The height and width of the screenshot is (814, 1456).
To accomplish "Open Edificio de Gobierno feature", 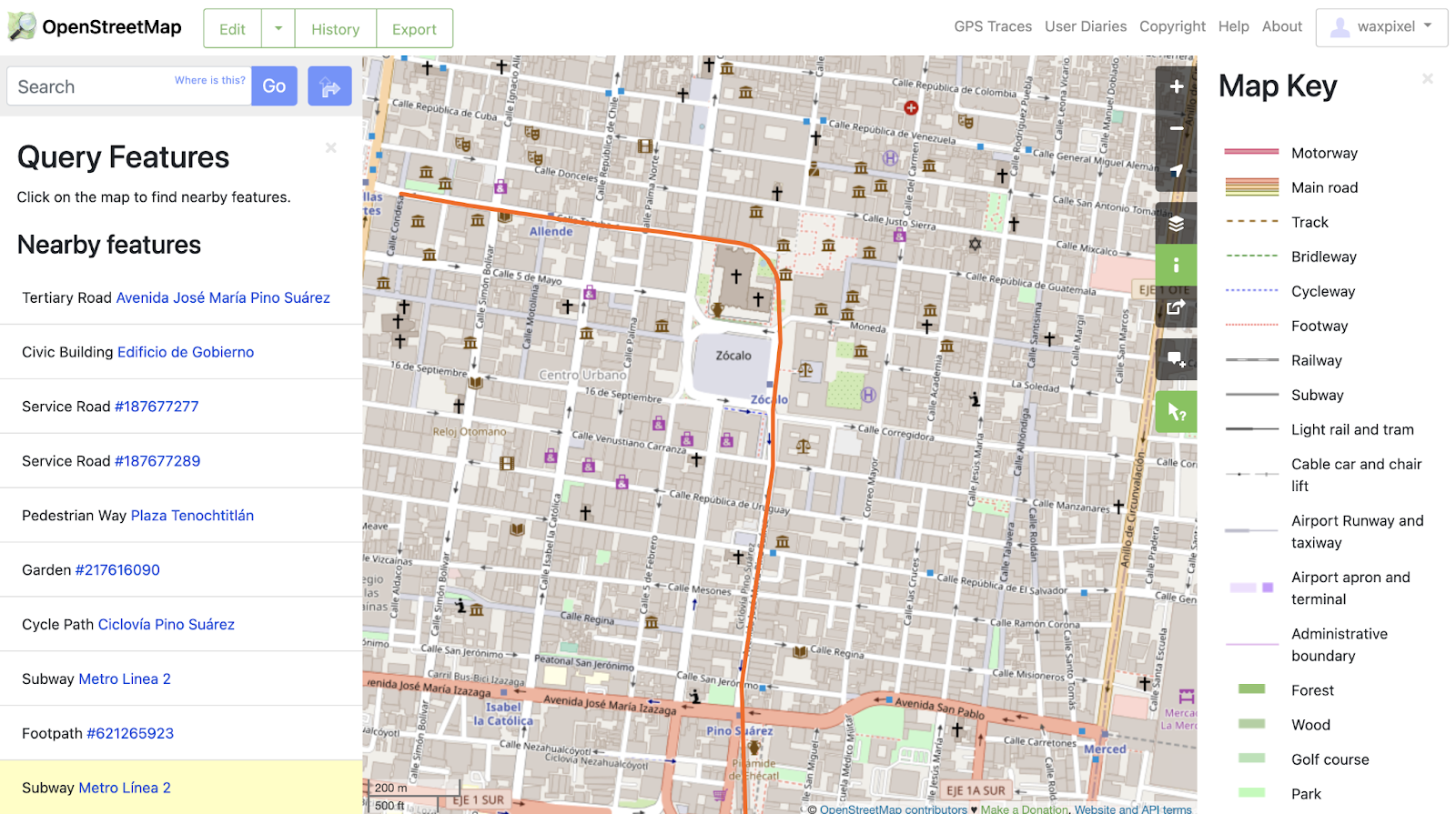I will click(186, 352).
